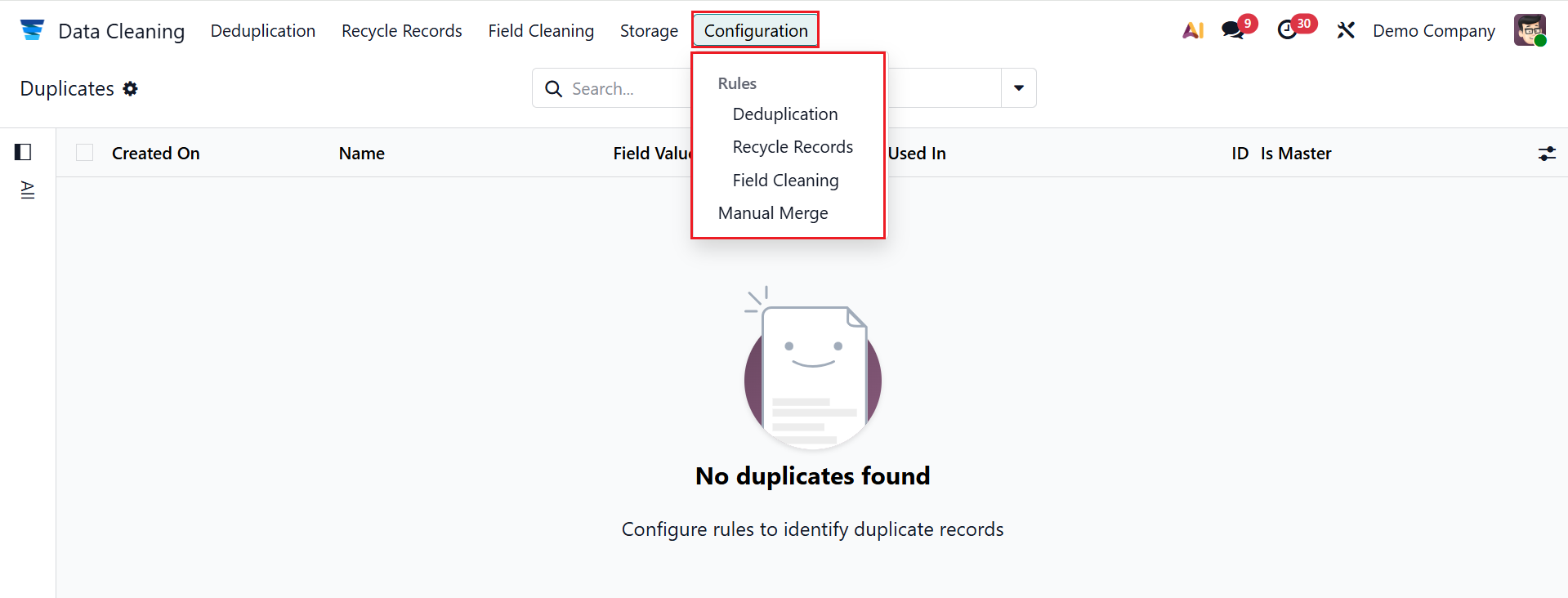Collapse the Configuration dropdown menu

point(755,30)
